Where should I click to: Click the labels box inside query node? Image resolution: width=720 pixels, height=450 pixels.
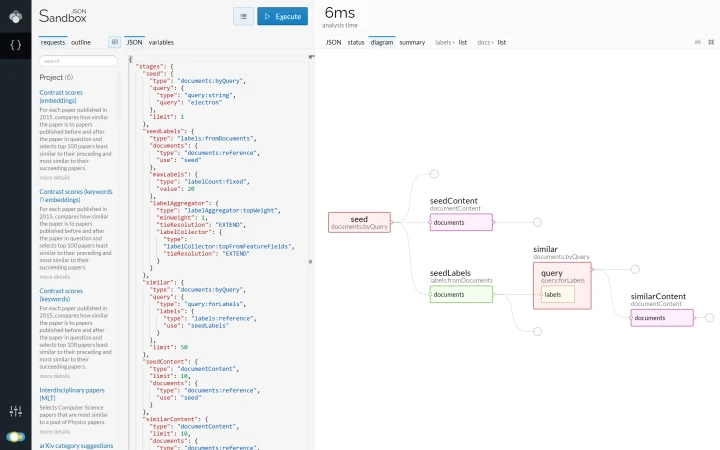point(557,294)
